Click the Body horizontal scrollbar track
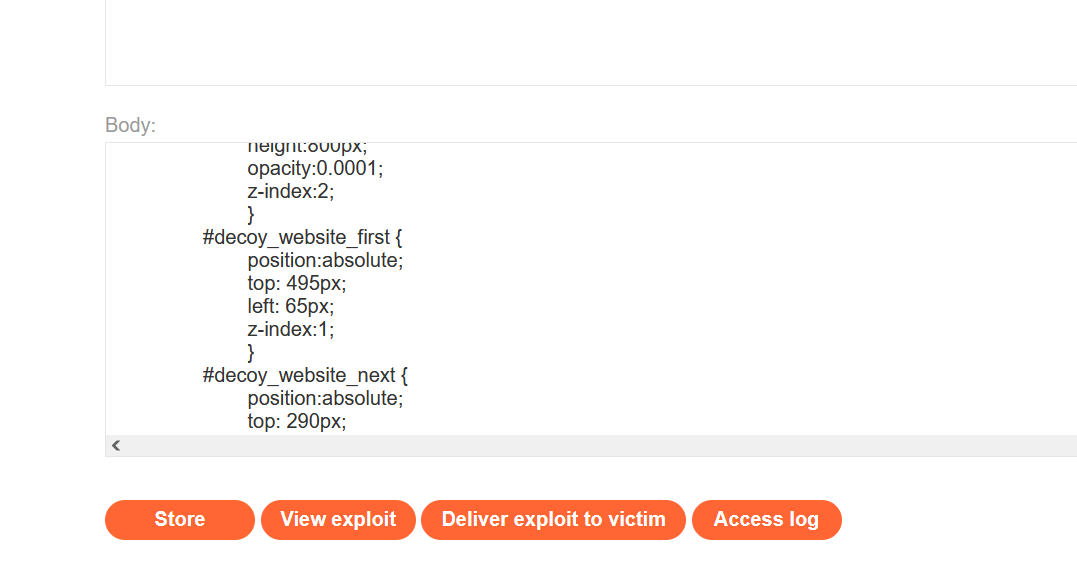Image resolution: width=1077 pixels, height=575 pixels. (600, 446)
